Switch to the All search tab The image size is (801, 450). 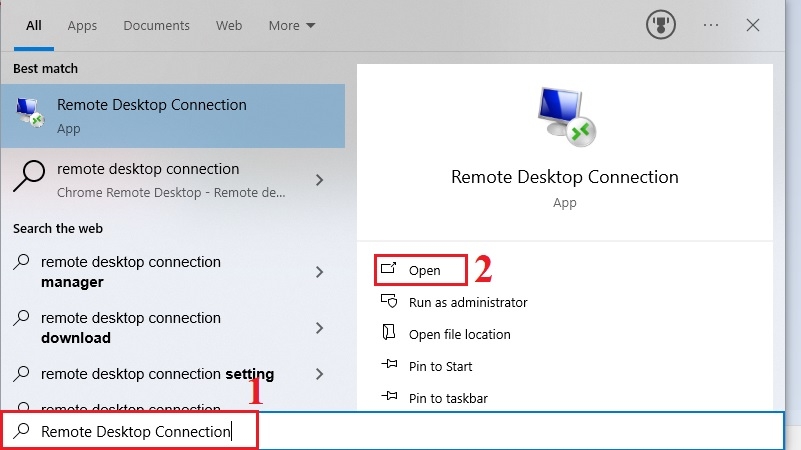(34, 26)
